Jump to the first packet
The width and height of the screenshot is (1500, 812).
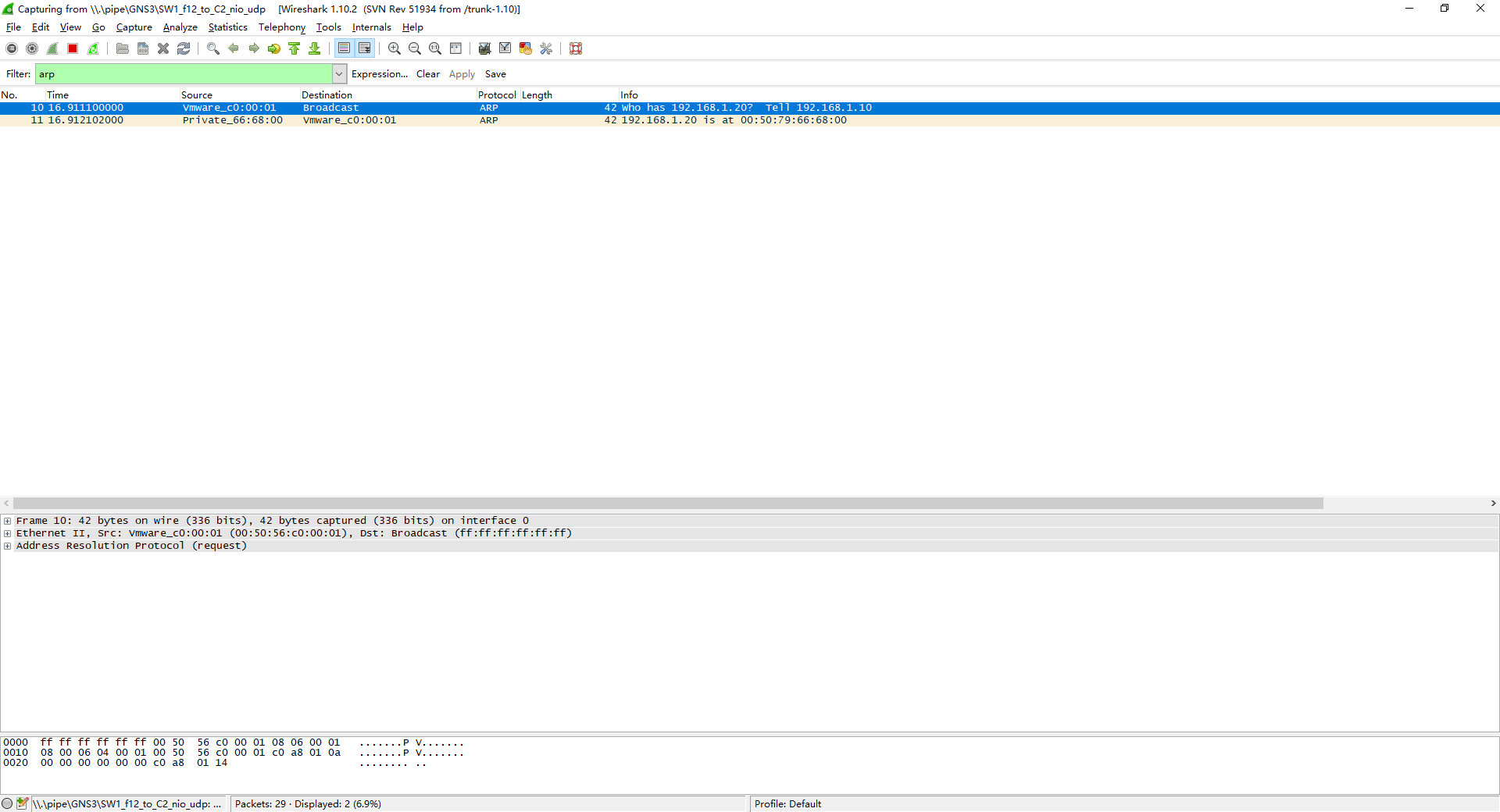pos(295,48)
